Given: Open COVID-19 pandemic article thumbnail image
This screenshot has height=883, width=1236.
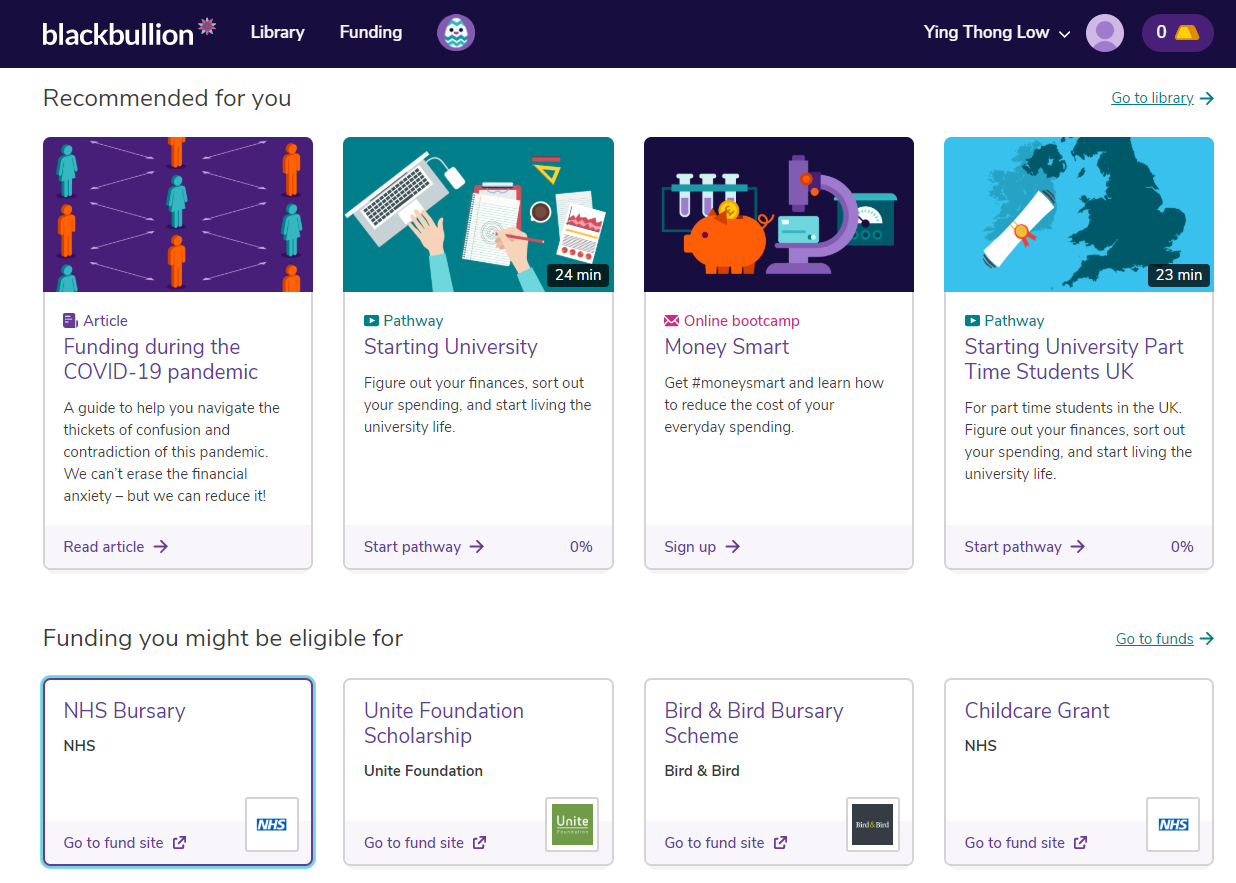Looking at the screenshot, I should click(178, 215).
